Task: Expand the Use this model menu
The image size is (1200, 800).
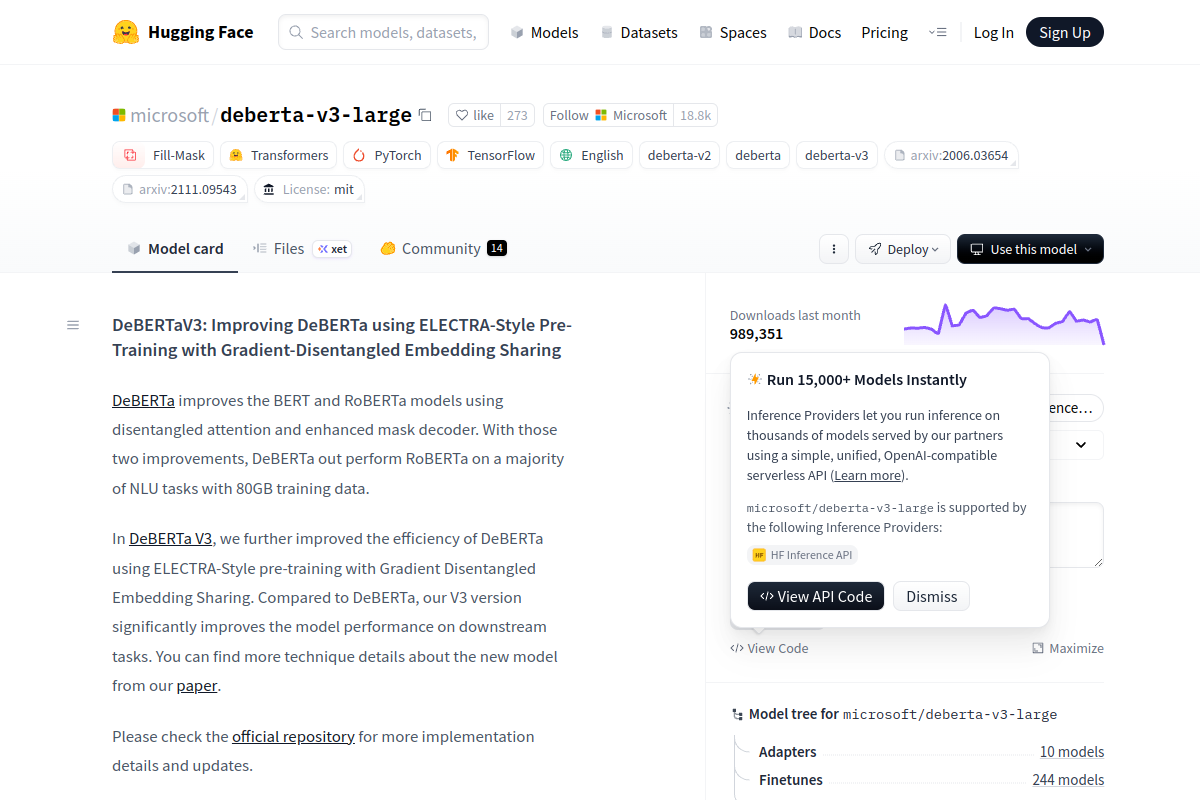Action: click(1030, 248)
